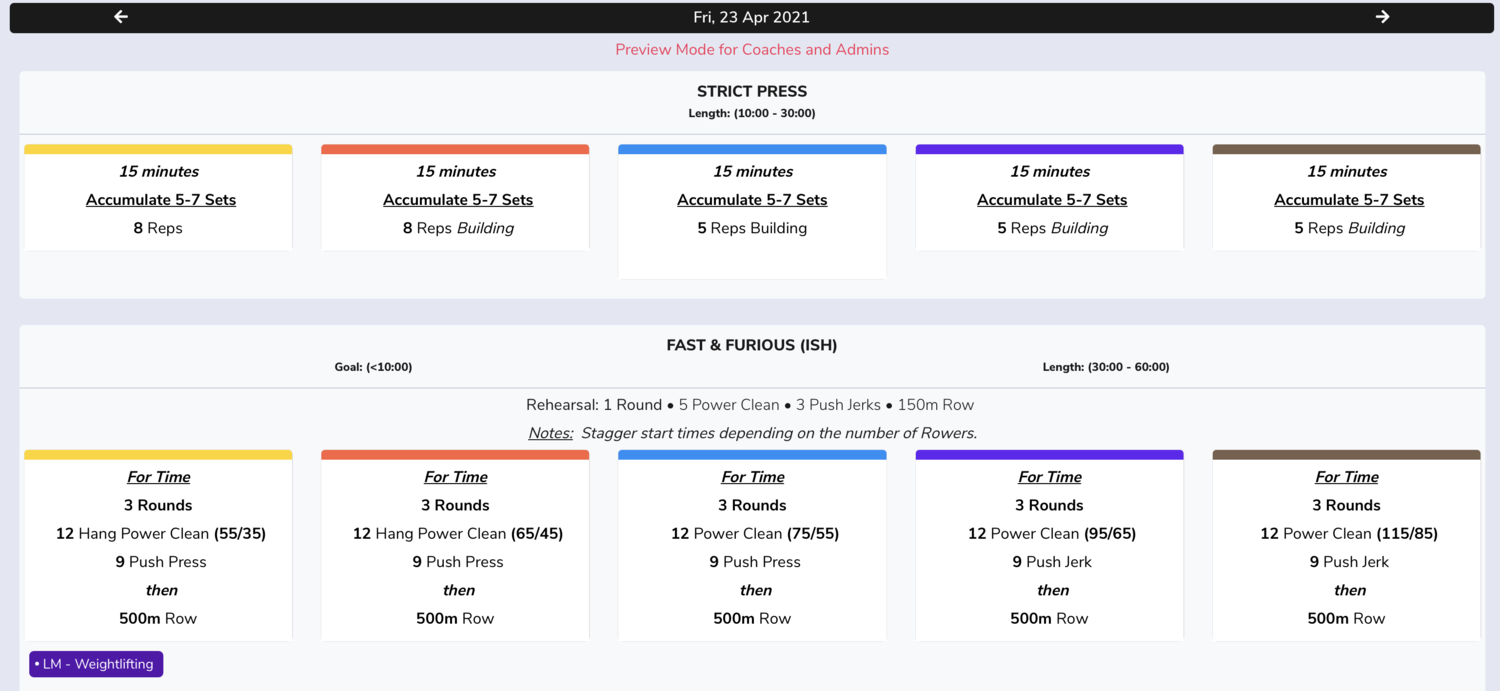Click '500m Row' in the blue card

pos(752,619)
